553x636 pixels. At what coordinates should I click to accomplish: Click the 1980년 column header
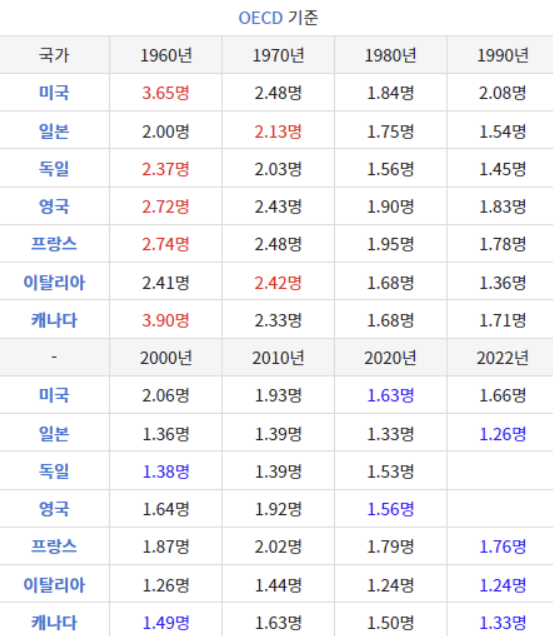(x=390, y=55)
